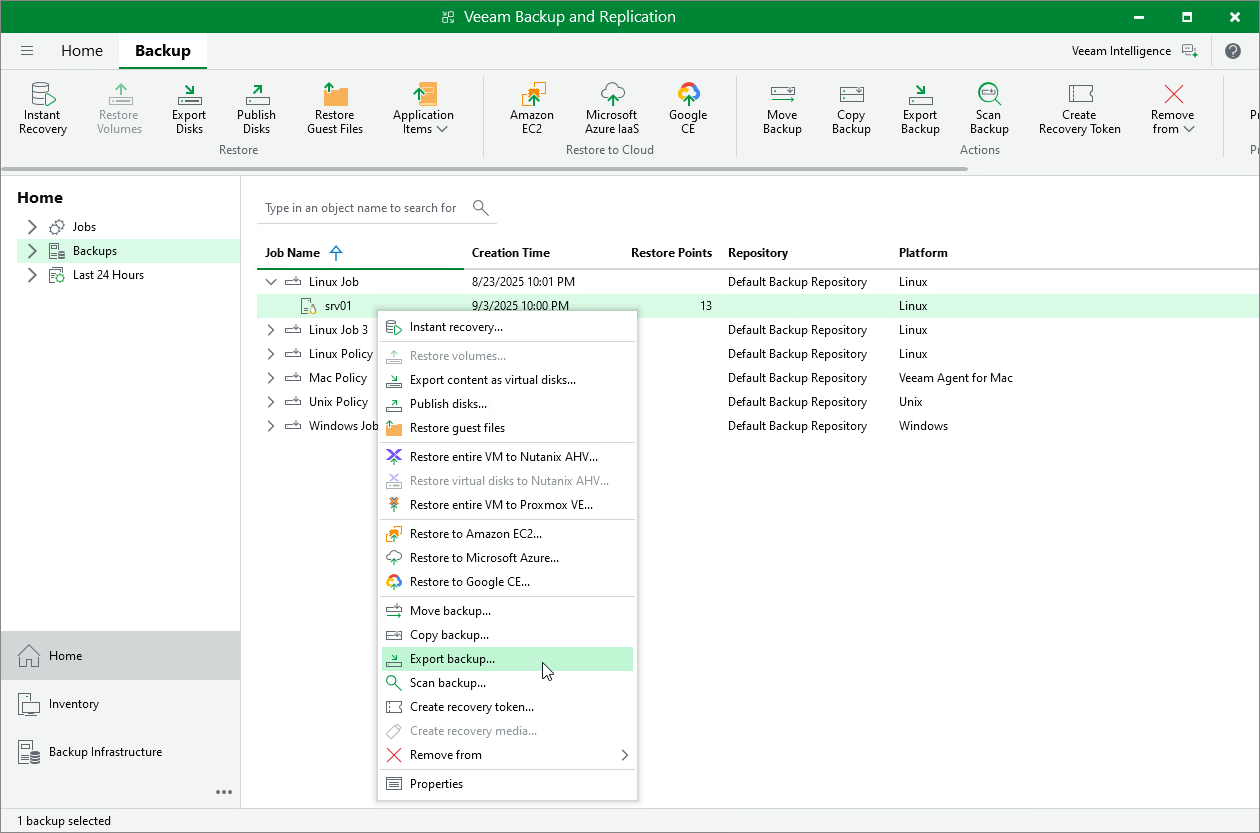Expand the Linux Policy row
Image resolution: width=1260 pixels, height=833 pixels.
270,354
